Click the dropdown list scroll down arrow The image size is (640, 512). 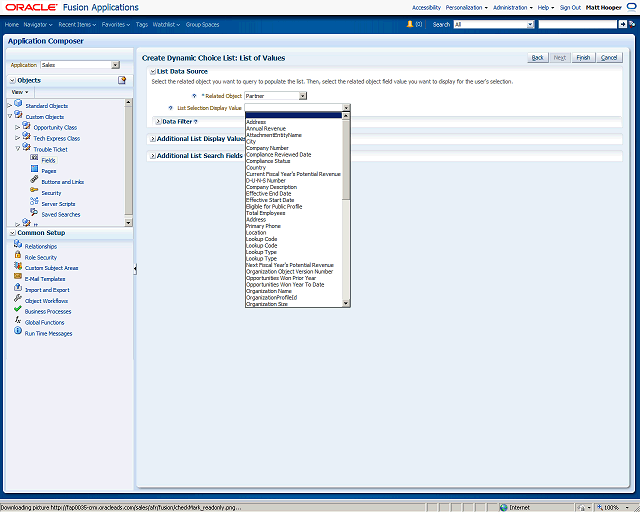[x=346, y=303]
